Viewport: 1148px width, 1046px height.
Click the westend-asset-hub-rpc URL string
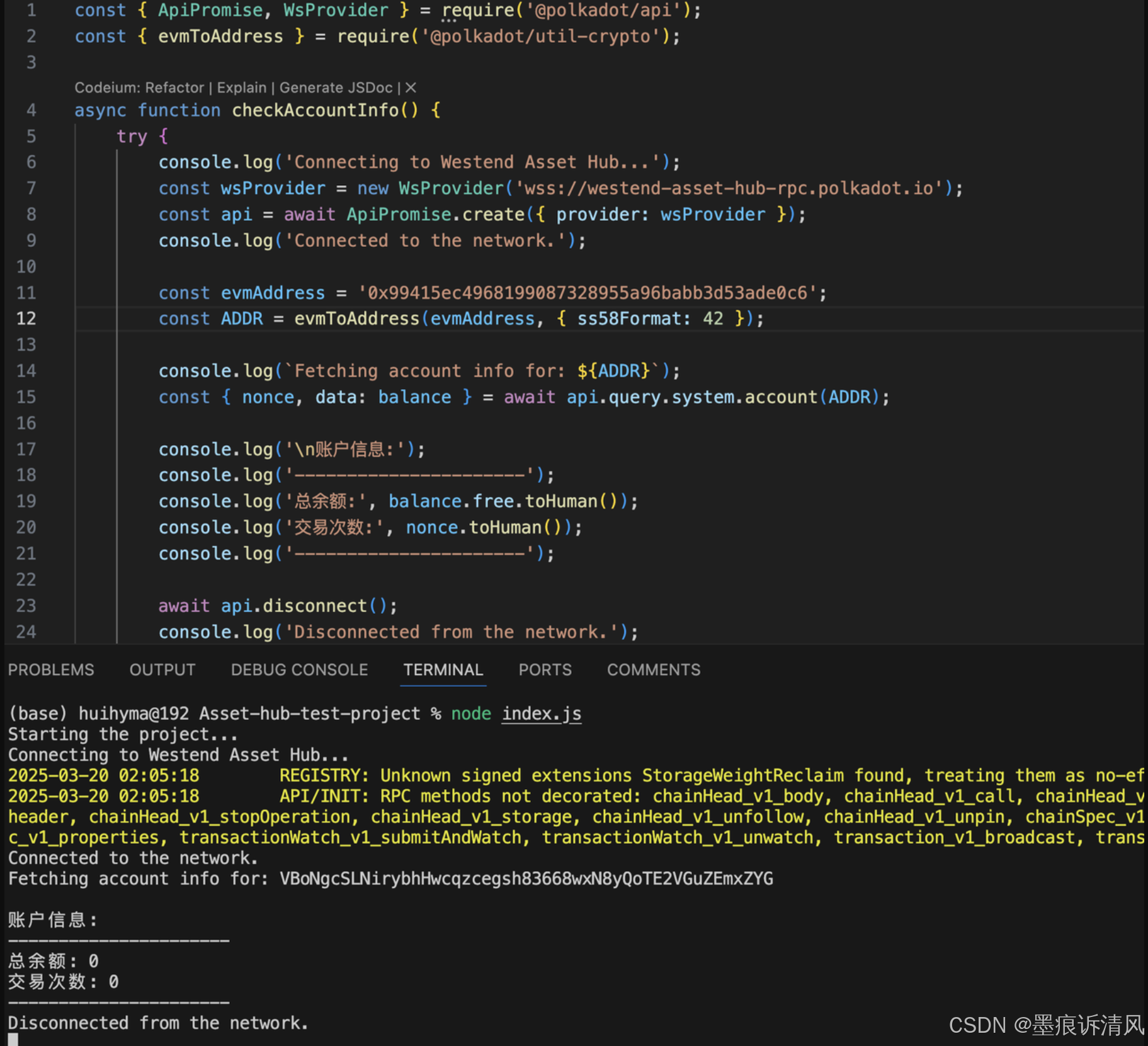pyautogui.click(x=729, y=188)
